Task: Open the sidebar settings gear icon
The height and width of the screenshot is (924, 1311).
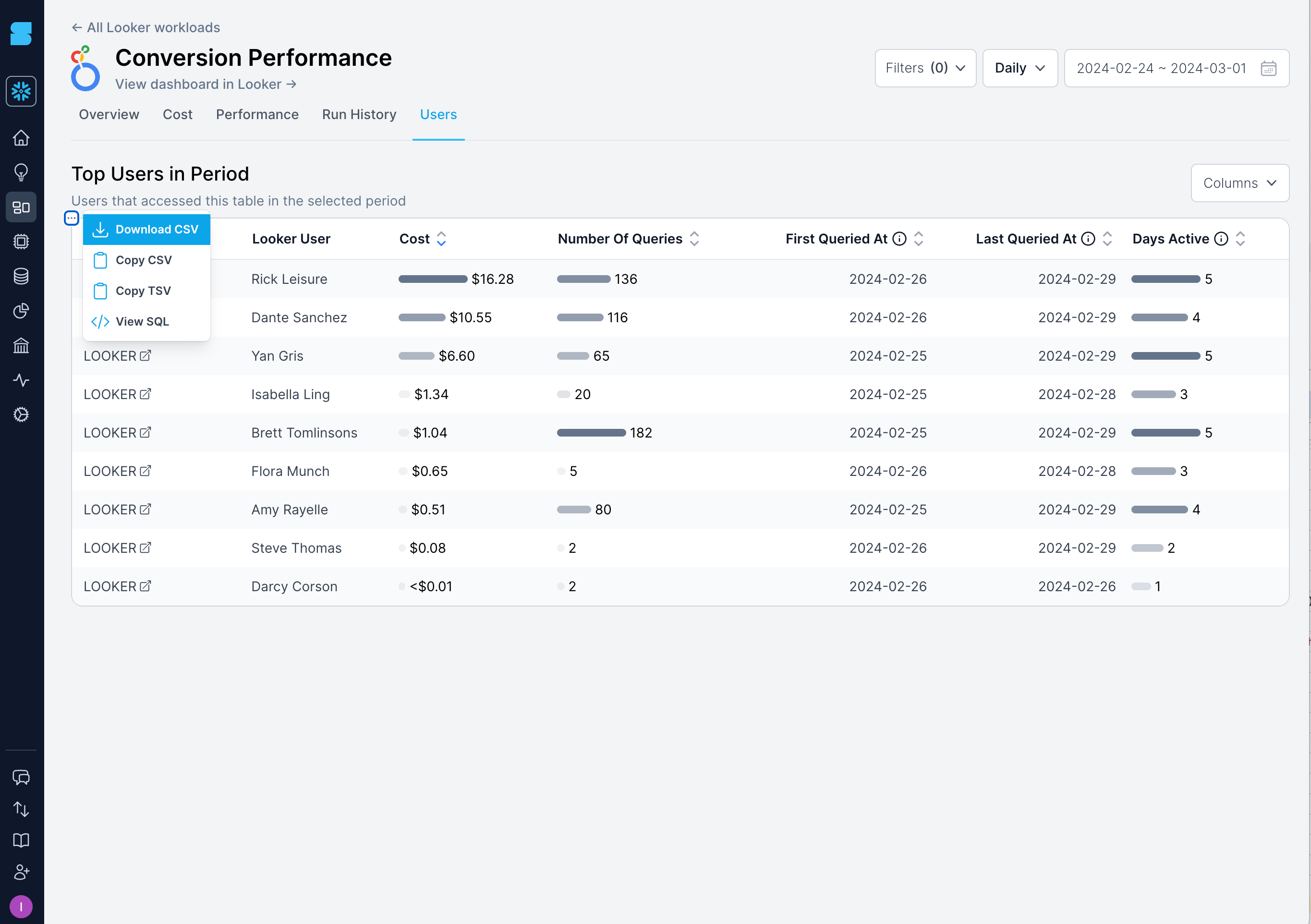Action: pyautogui.click(x=21, y=414)
